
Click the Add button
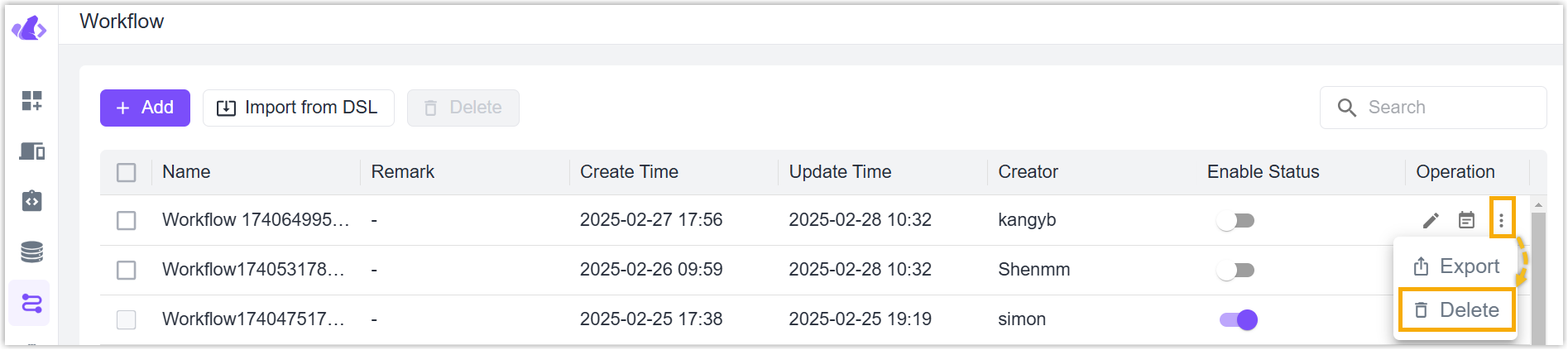click(145, 108)
